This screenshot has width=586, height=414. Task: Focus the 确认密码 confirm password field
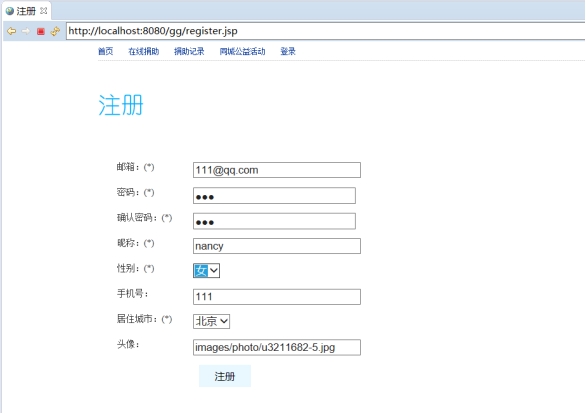[274, 221]
